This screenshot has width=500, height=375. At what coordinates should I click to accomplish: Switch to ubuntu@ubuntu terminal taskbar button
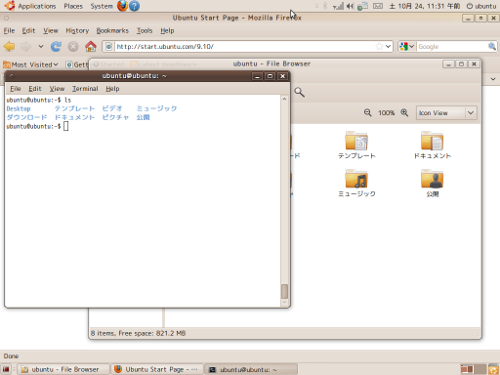[x=251, y=369]
